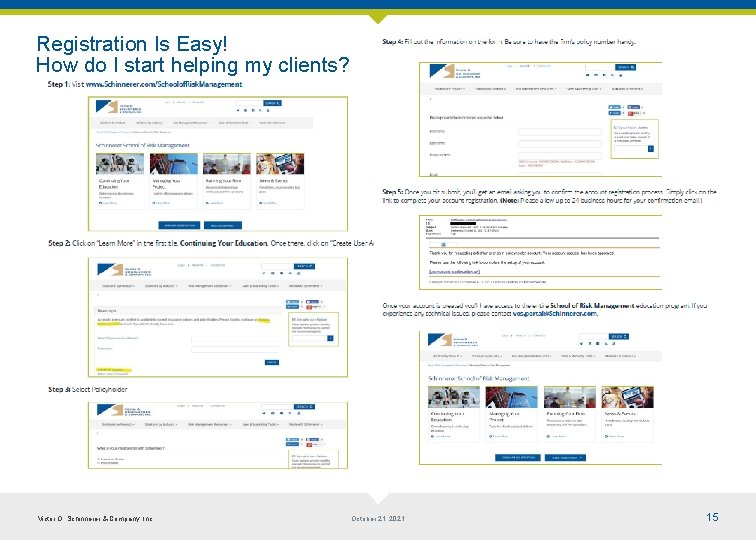
Task: Expand Sales & Marketing Tools dropdown, Step 2 screenshot
Action: pos(260,286)
